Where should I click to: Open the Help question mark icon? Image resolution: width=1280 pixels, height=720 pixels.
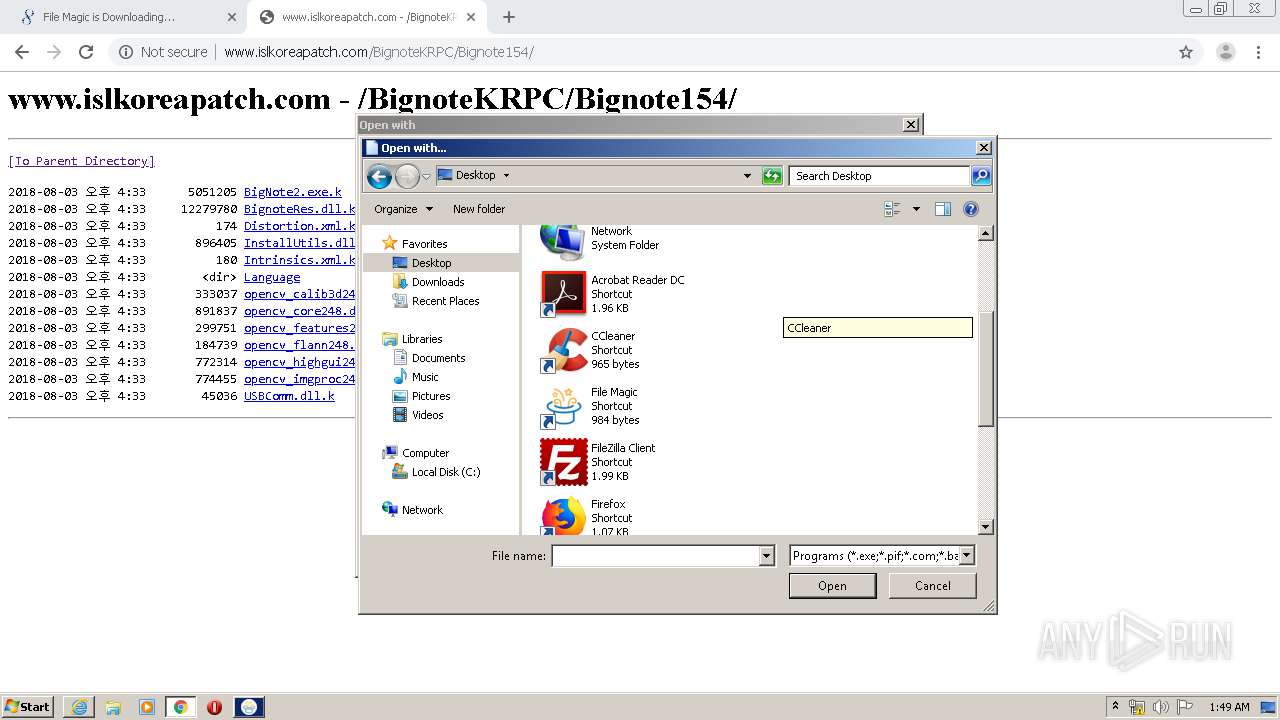pyautogui.click(x=970, y=209)
